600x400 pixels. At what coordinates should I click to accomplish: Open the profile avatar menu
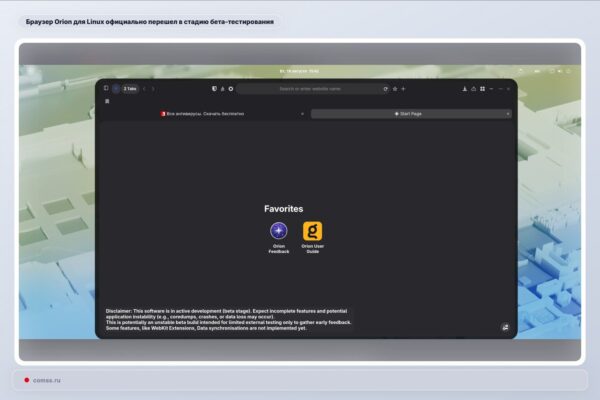(x=116, y=89)
